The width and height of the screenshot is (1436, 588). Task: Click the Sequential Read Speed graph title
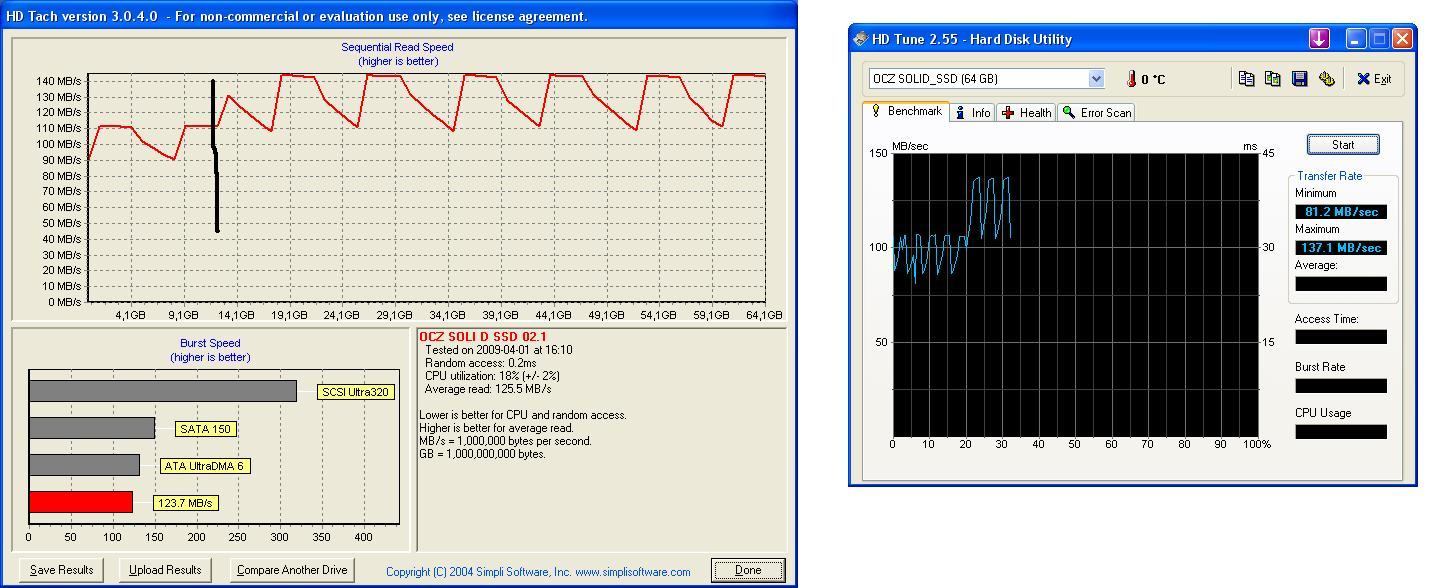click(x=397, y=47)
